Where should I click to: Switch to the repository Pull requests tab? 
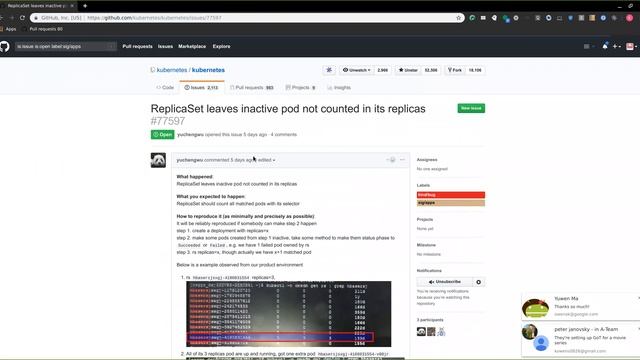pos(252,88)
